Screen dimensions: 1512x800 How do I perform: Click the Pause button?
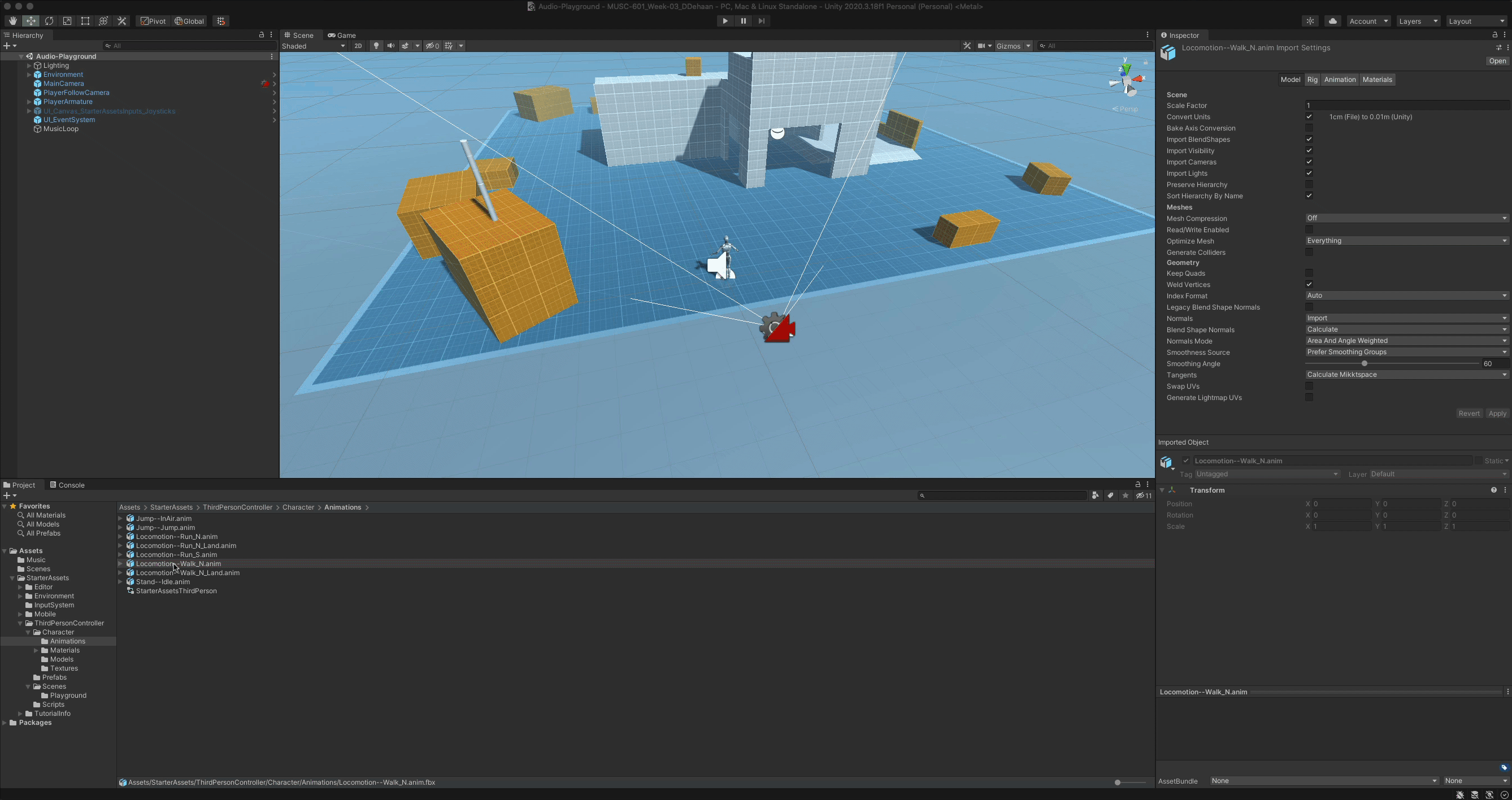coord(743,21)
